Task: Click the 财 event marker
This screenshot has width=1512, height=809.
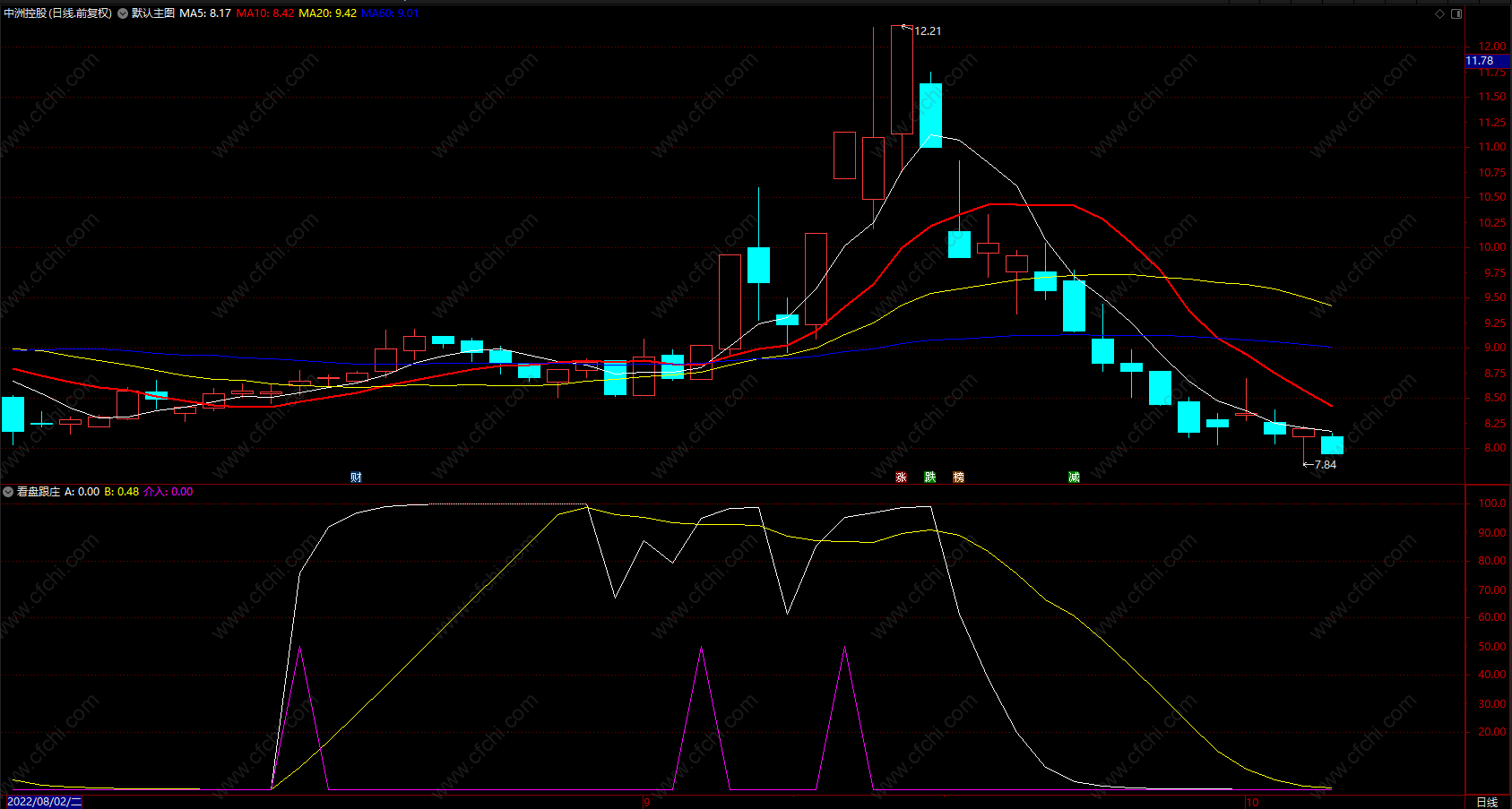Action: (356, 478)
